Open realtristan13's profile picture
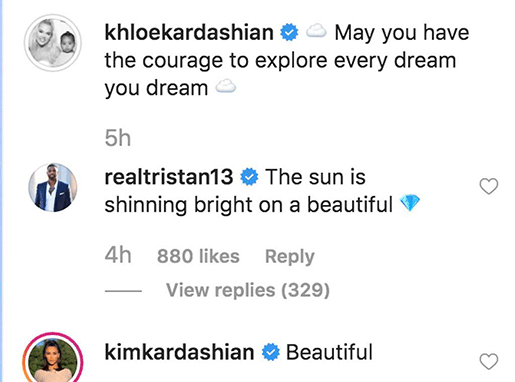The height and width of the screenshot is (382, 515). (x=53, y=188)
